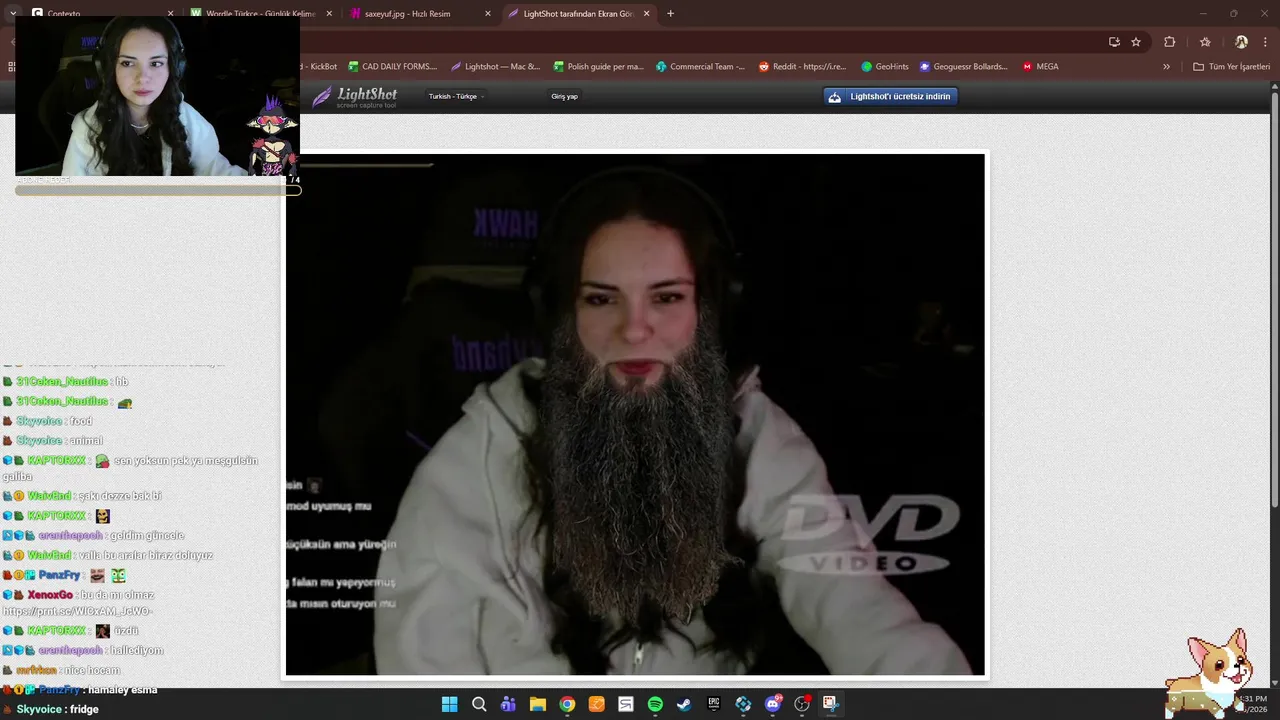Image resolution: width=1280 pixels, height=720 pixels.
Task: Open the CAD DAILY FORMS bookmark
Action: tap(392, 67)
